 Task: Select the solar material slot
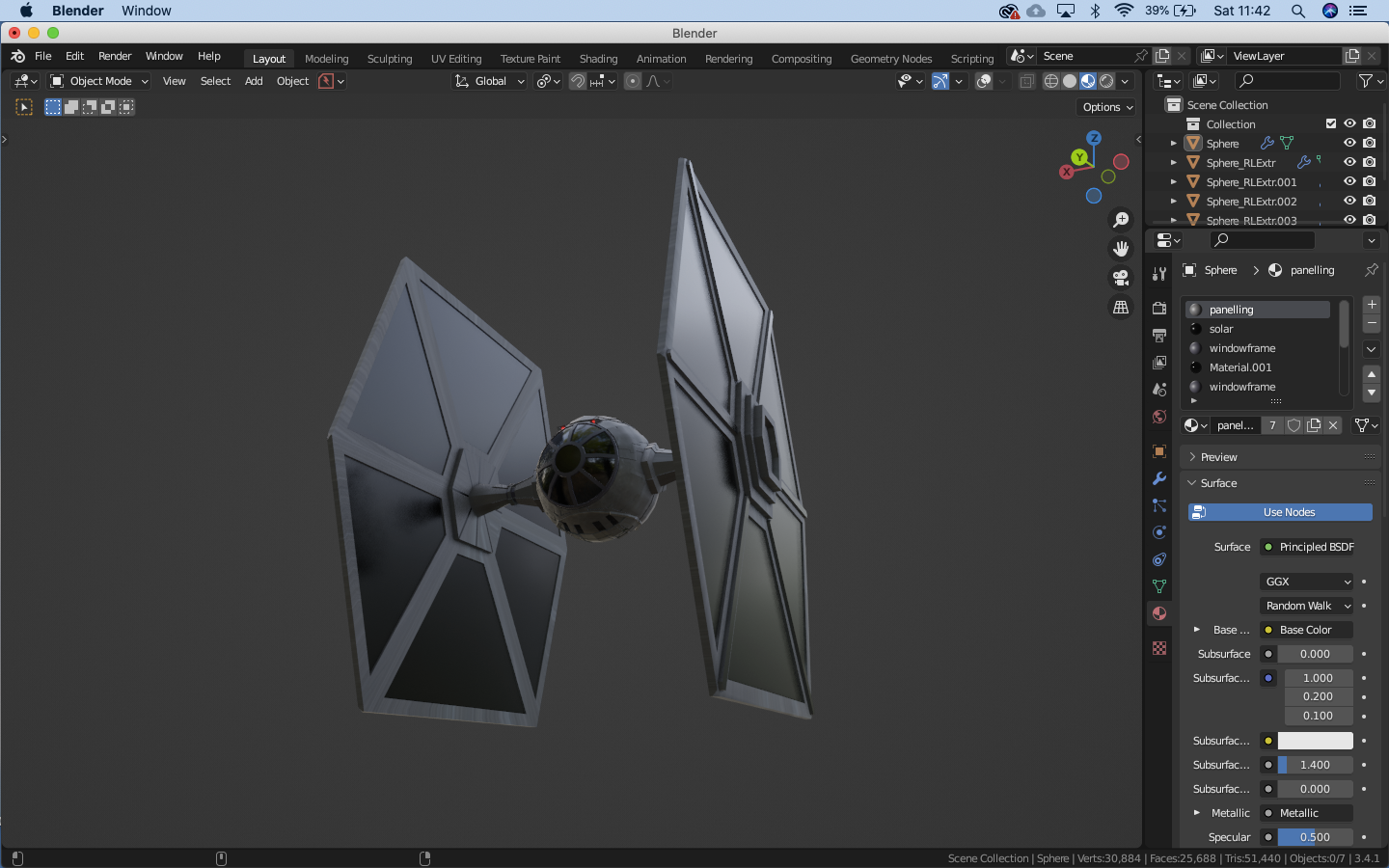tap(1258, 329)
